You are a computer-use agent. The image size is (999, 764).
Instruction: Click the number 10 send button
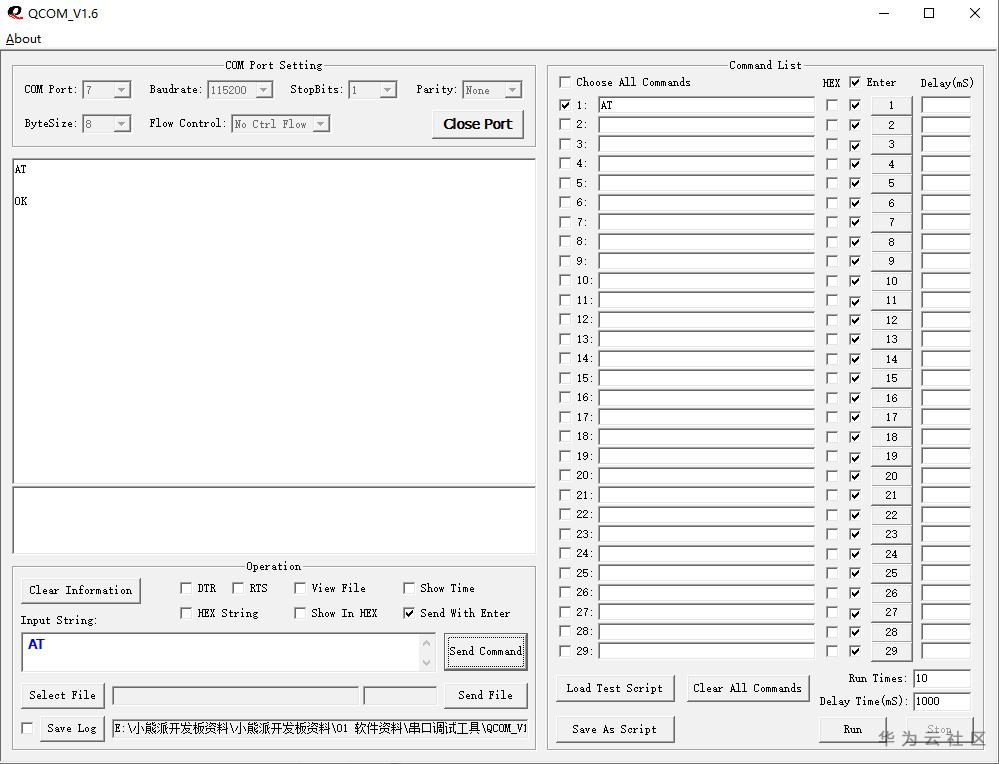(x=891, y=281)
